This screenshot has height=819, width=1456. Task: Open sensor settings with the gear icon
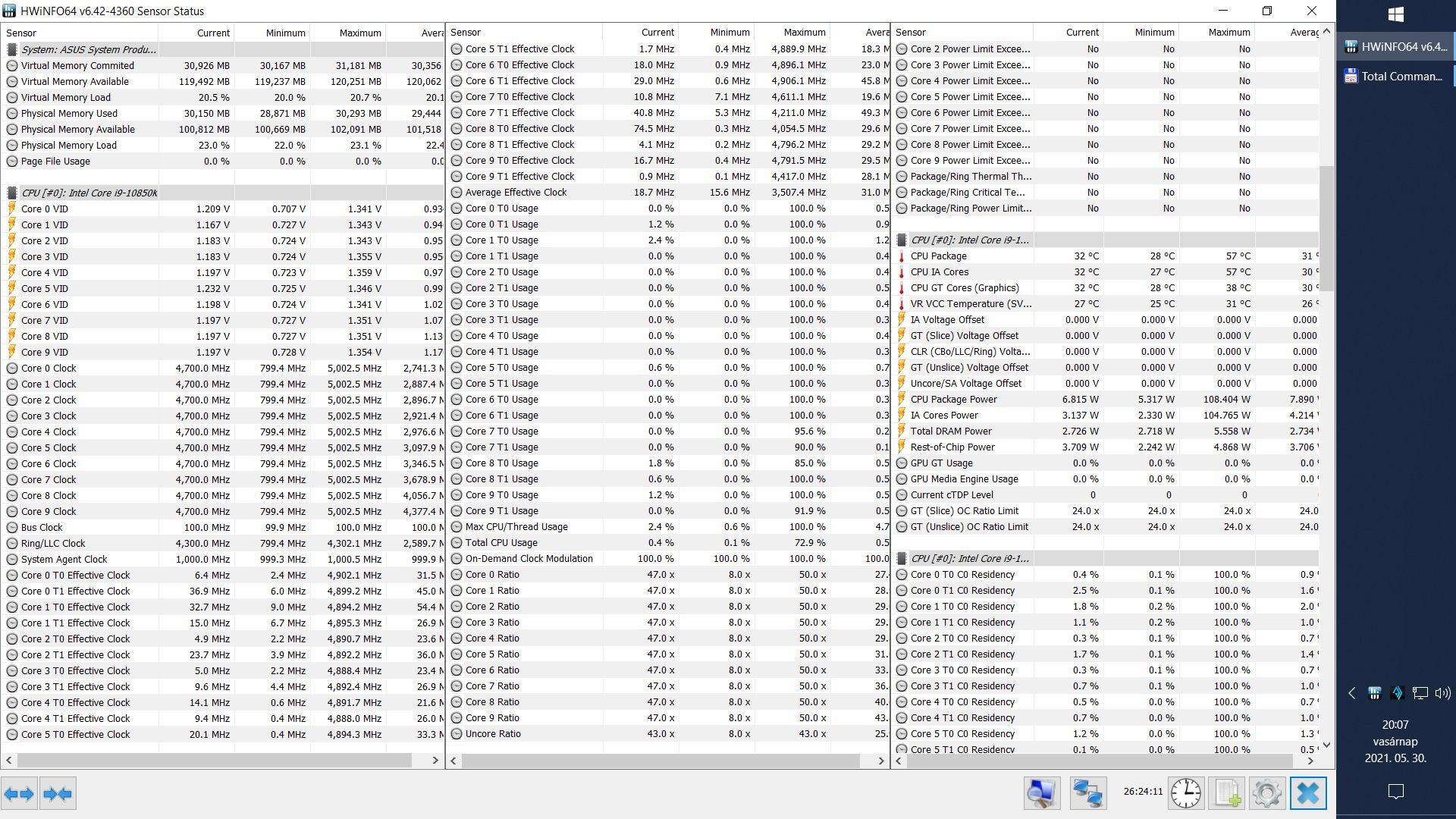click(x=1267, y=794)
